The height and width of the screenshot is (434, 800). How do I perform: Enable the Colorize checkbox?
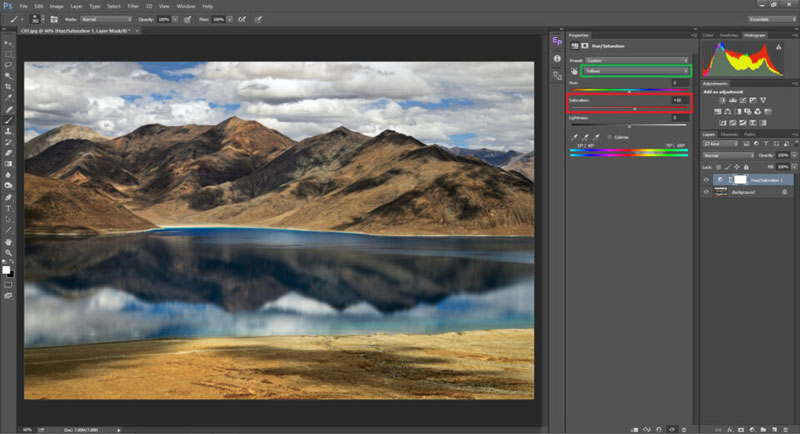tap(611, 136)
